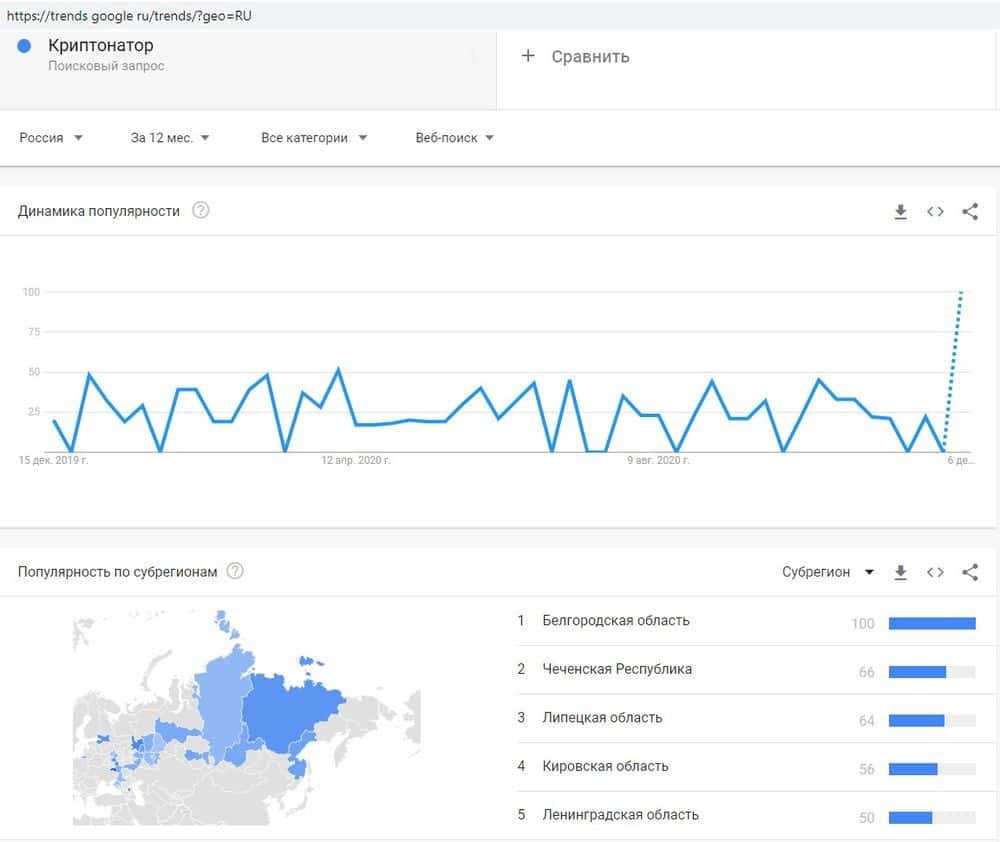
Task: Share the popularity dynamics chart
Action: 969,212
